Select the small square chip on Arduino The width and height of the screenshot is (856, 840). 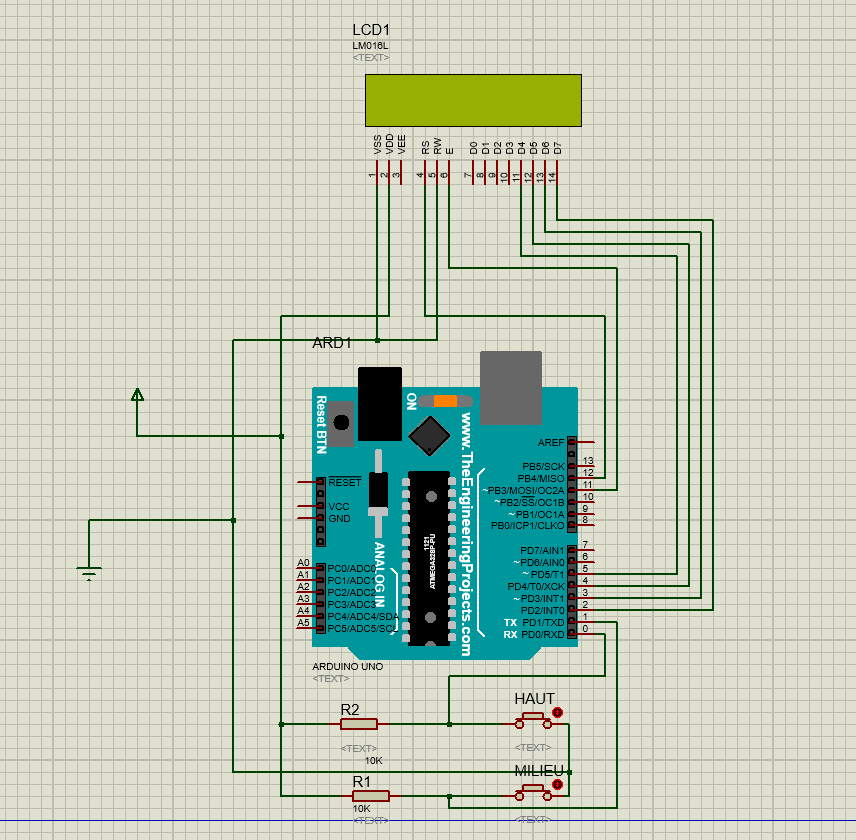[x=429, y=436]
